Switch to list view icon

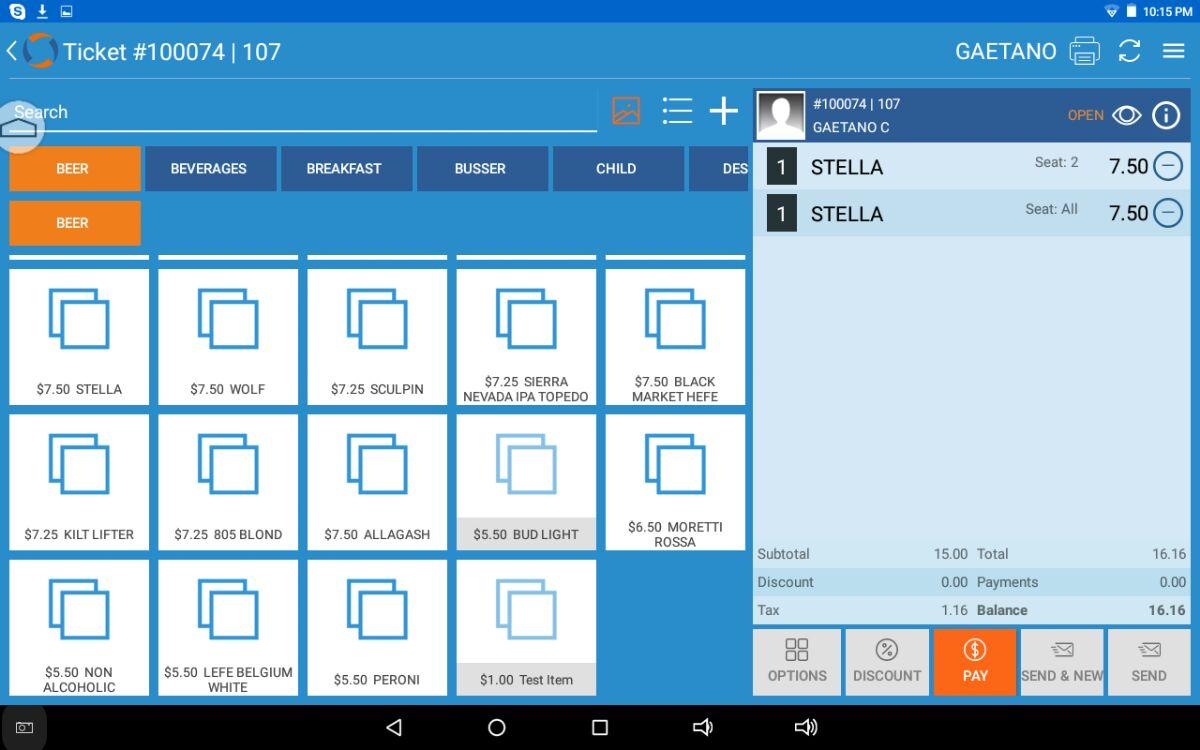click(677, 111)
